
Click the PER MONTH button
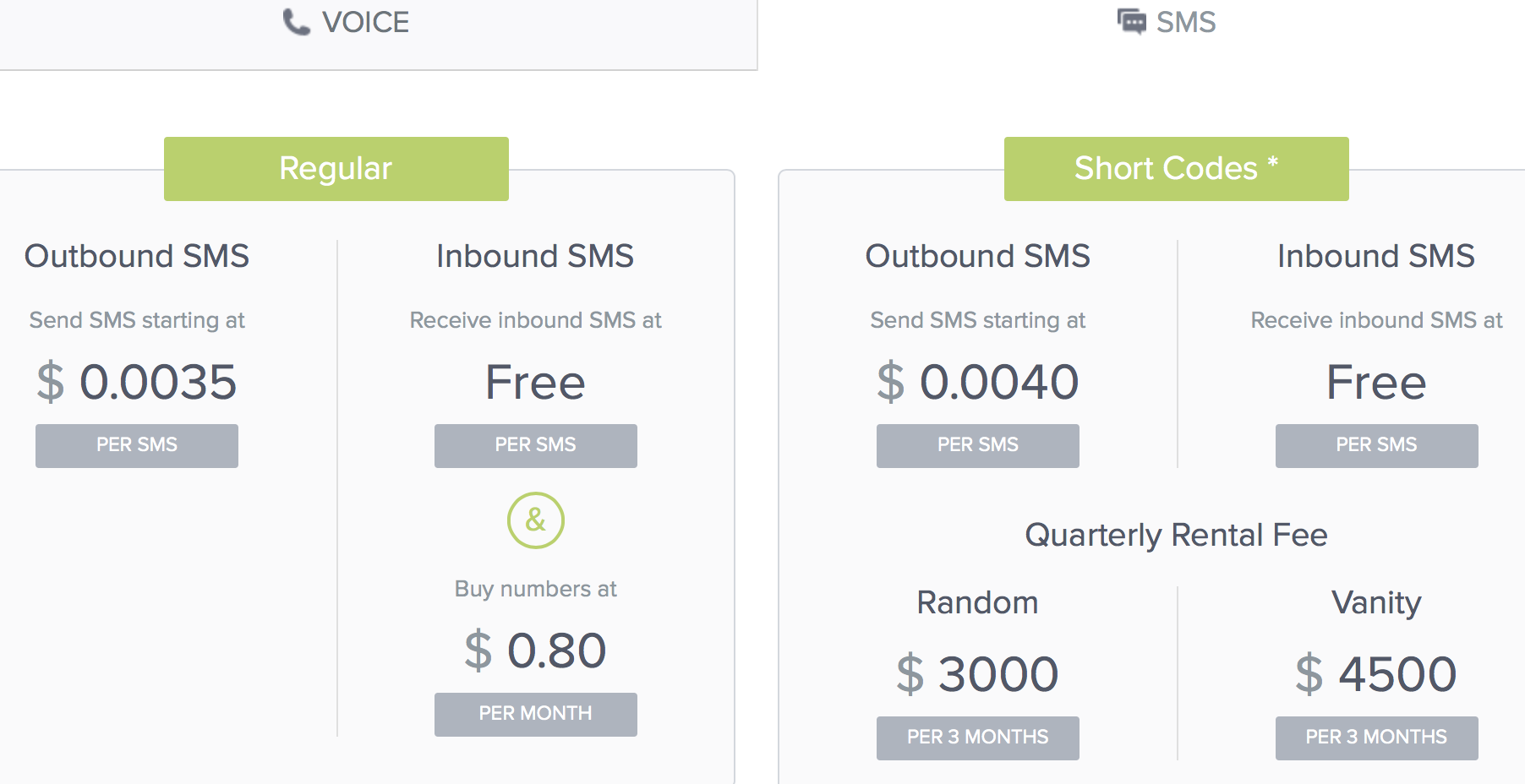coord(535,714)
